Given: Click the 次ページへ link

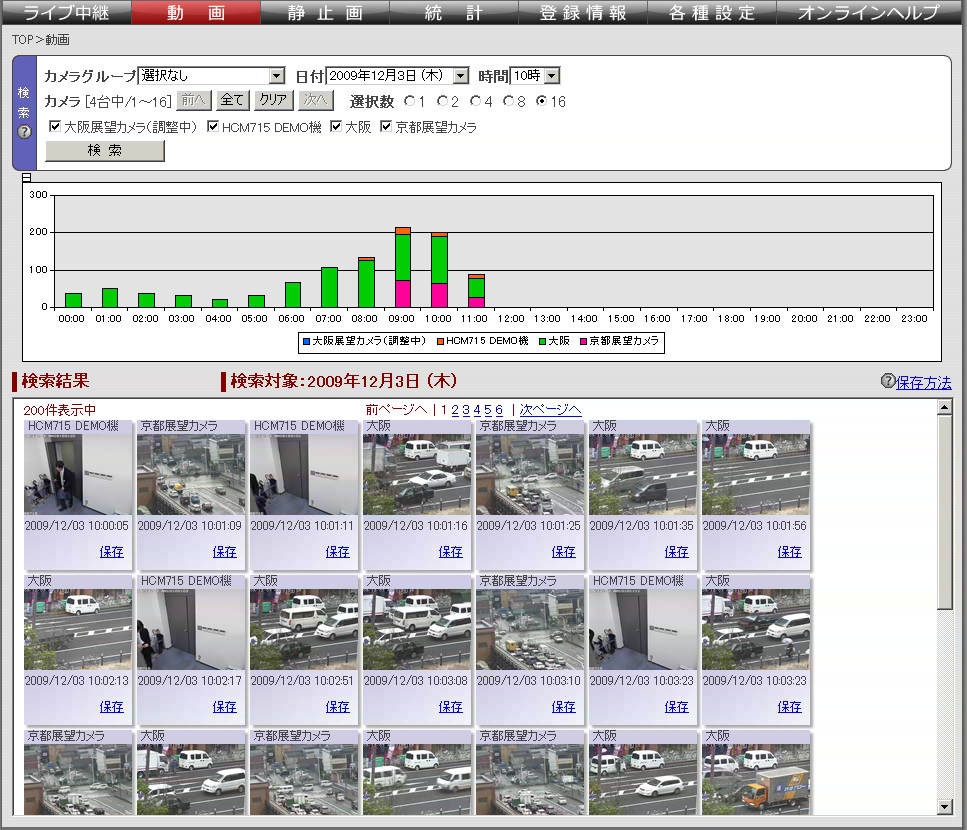Looking at the screenshot, I should pos(550,410).
